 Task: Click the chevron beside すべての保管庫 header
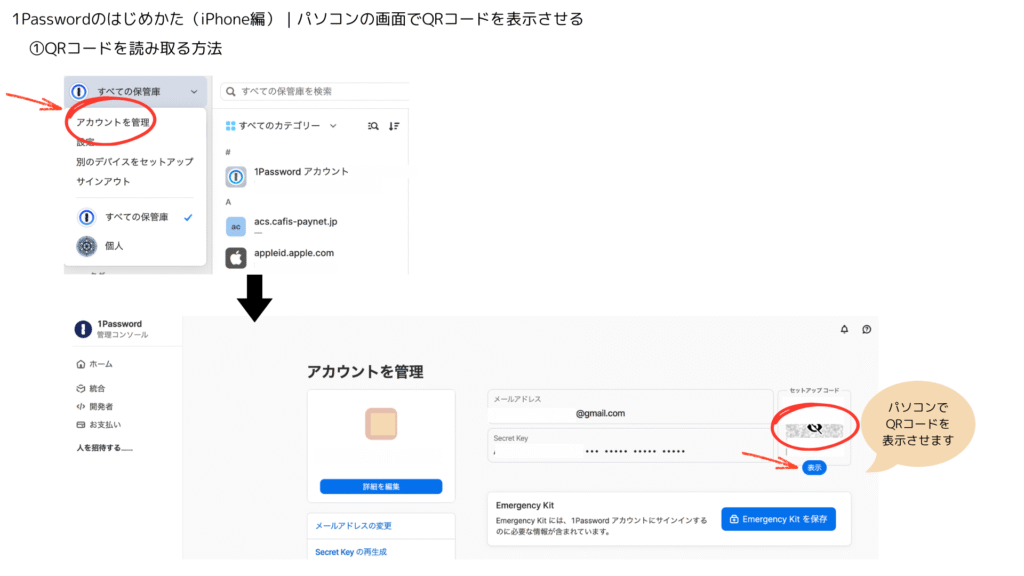(194, 92)
